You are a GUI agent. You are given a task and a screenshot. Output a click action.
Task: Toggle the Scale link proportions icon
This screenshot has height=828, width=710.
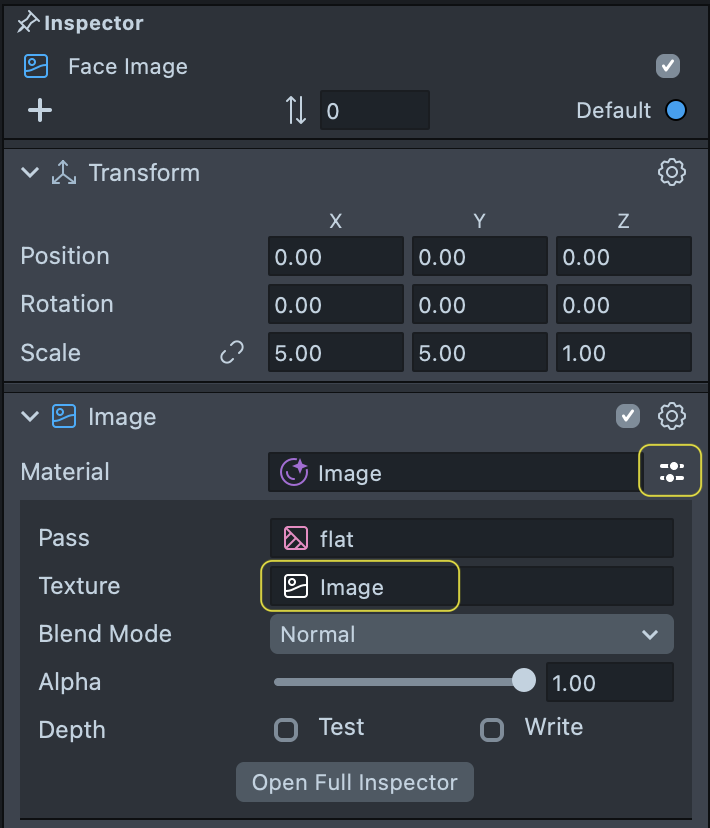[232, 353]
